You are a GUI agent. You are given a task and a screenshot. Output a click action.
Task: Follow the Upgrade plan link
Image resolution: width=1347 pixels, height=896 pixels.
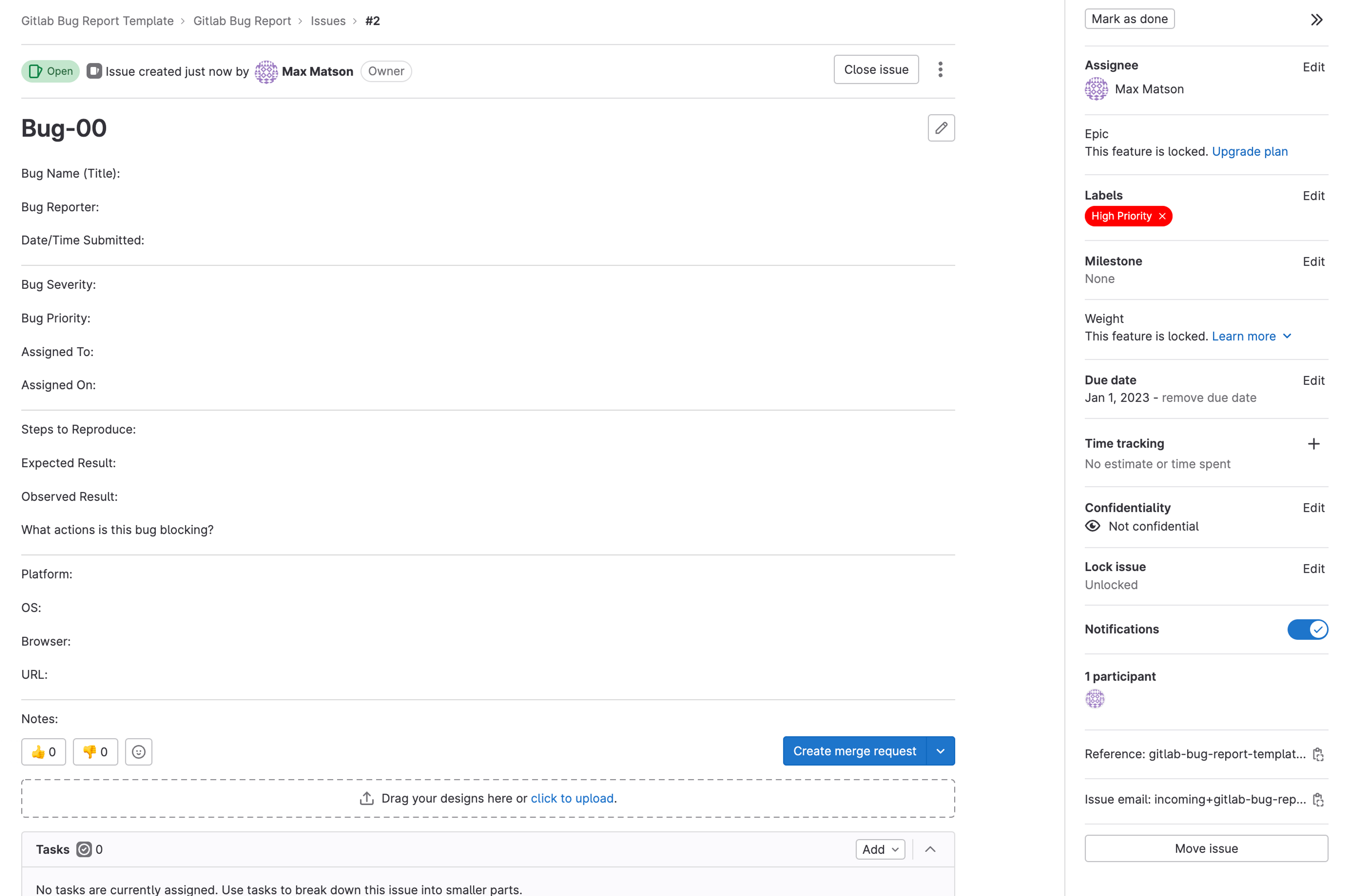1249,152
